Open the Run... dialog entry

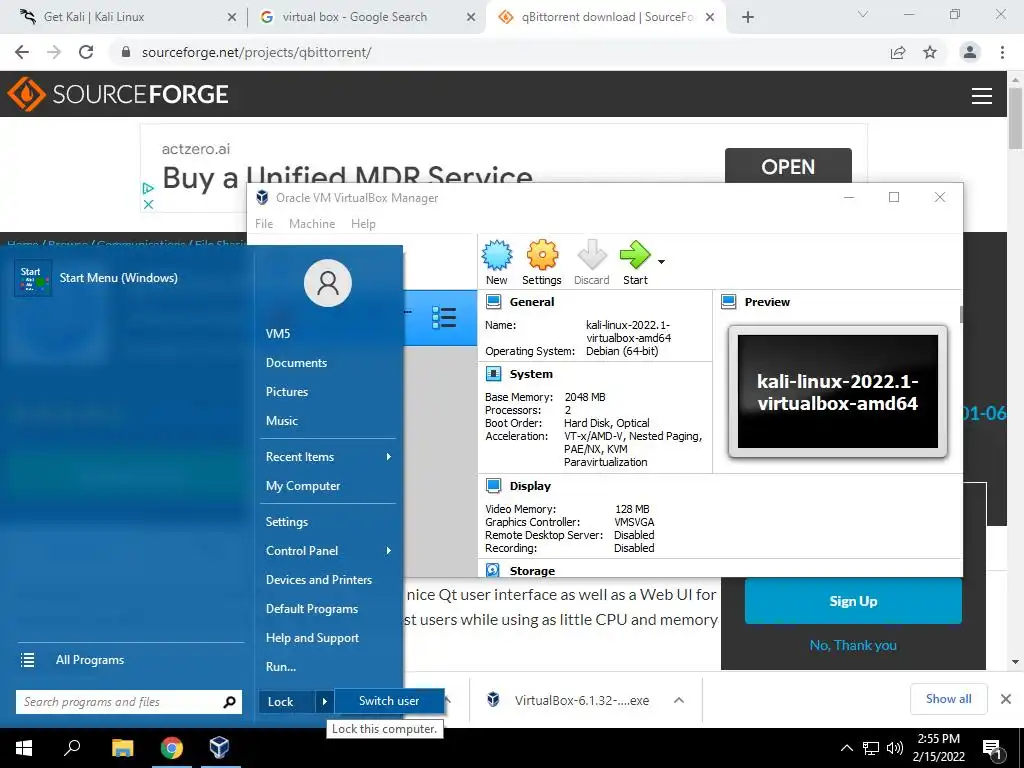click(281, 667)
